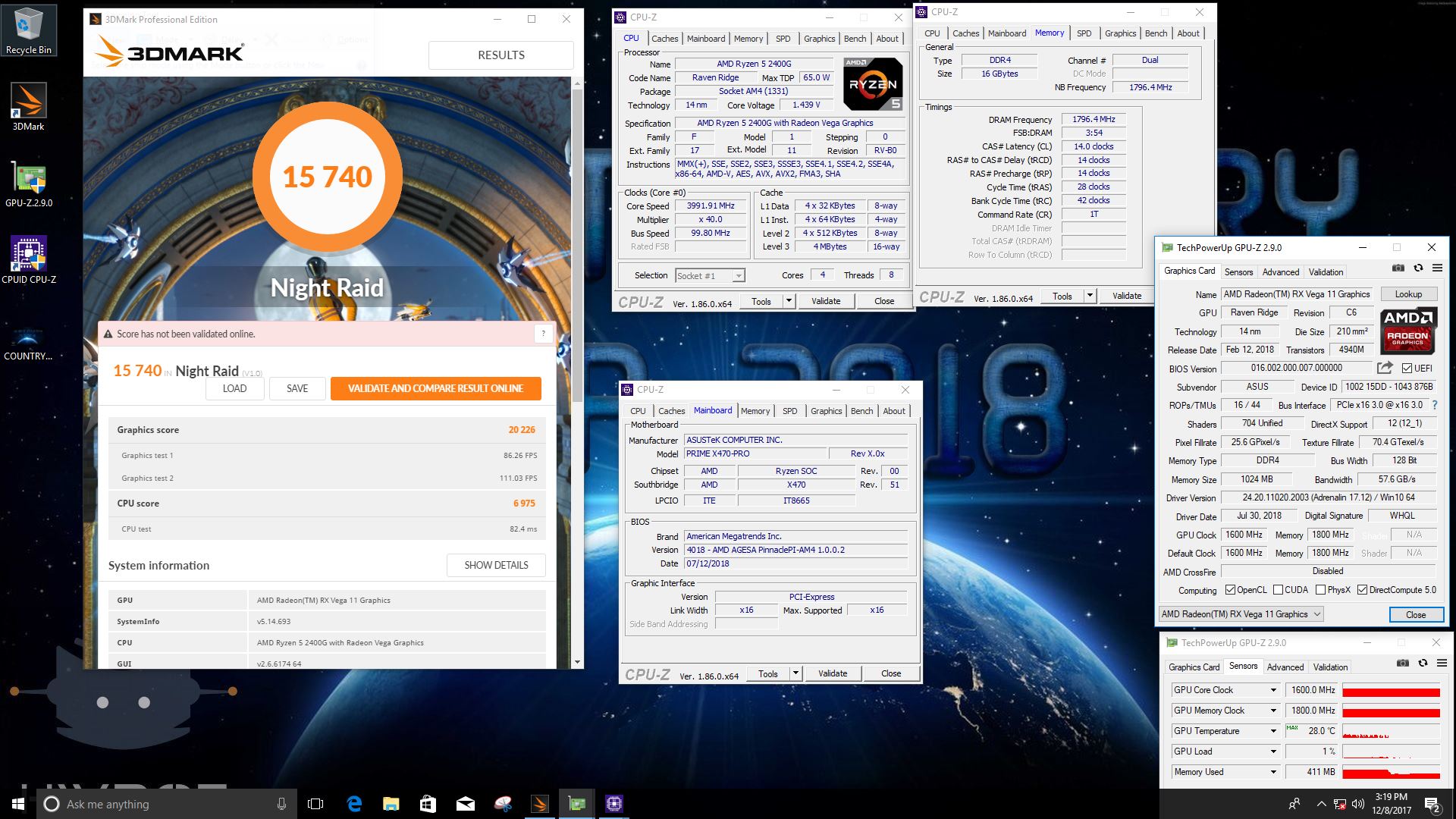
Task: Click the GPU Temperature sensor graph
Action: [x=1391, y=731]
